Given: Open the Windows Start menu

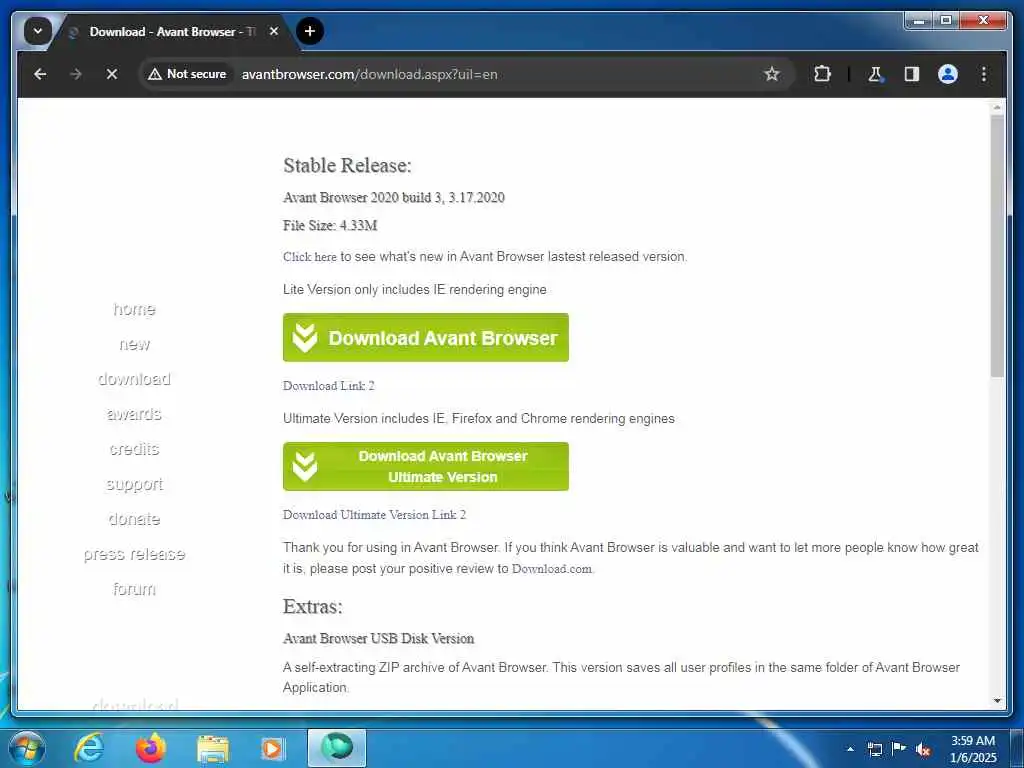Looking at the screenshot, I should [x=27, y=748].
